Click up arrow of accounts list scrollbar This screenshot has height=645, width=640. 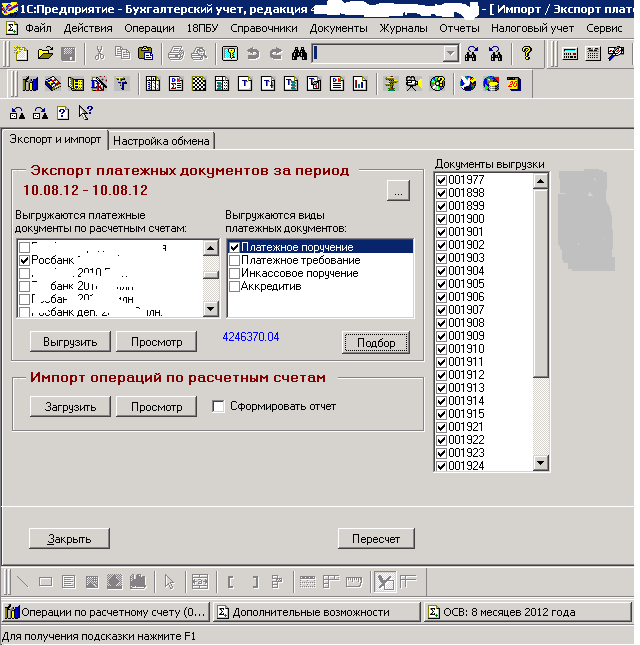pyautogui.click(x=211, y=248)
